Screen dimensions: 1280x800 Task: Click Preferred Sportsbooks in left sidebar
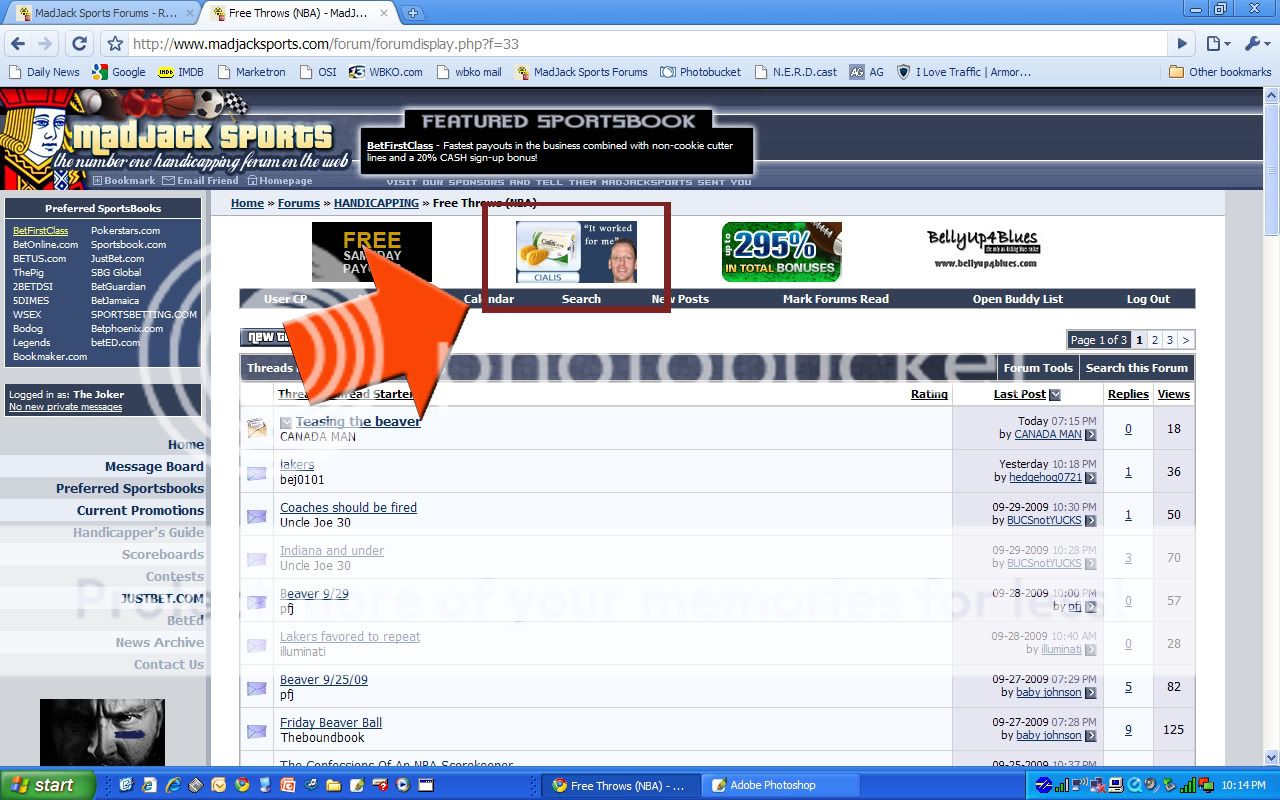pyautogui.click(x=130, y=489)
